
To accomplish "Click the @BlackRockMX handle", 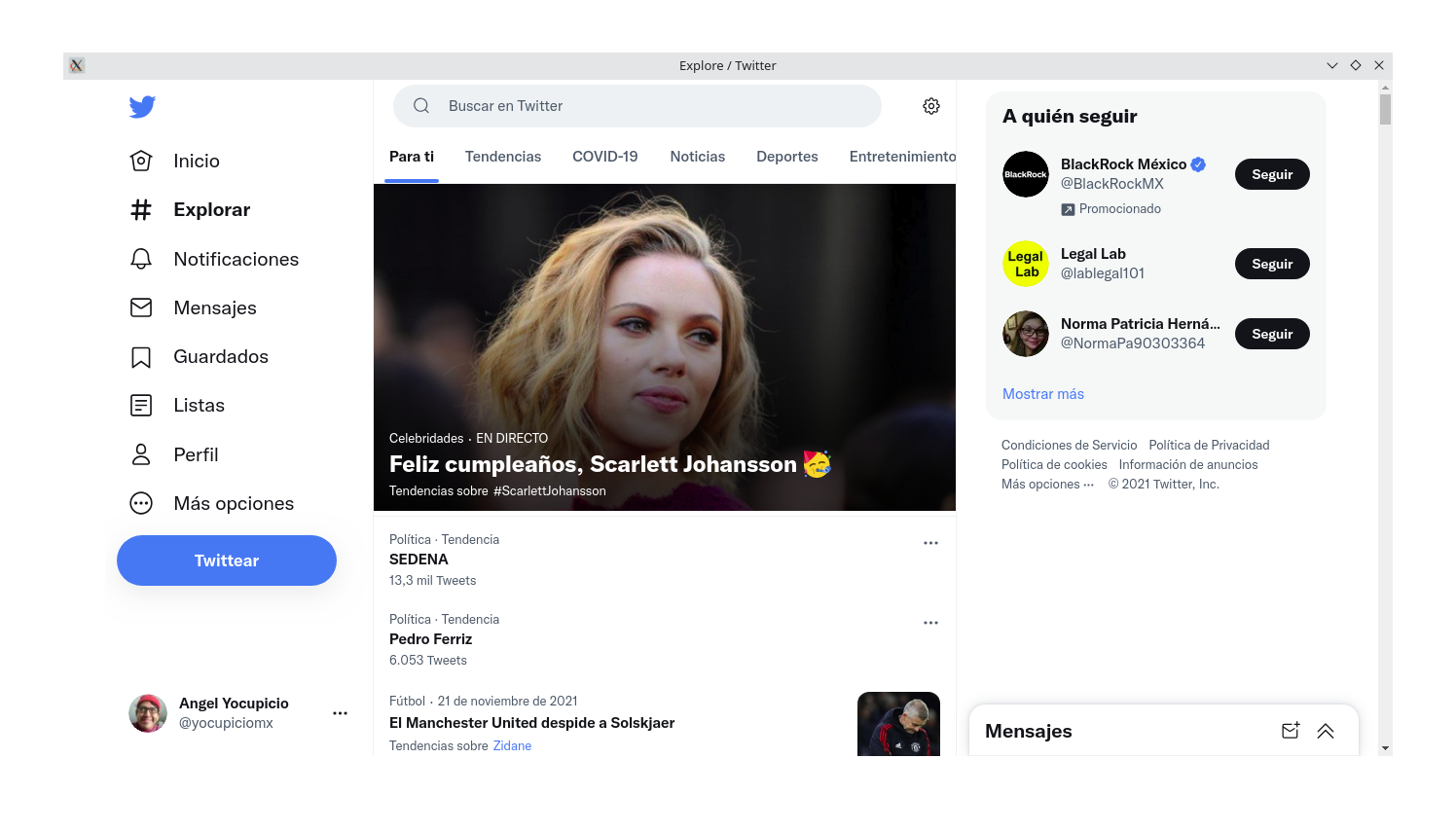I will coord(1111,184).
